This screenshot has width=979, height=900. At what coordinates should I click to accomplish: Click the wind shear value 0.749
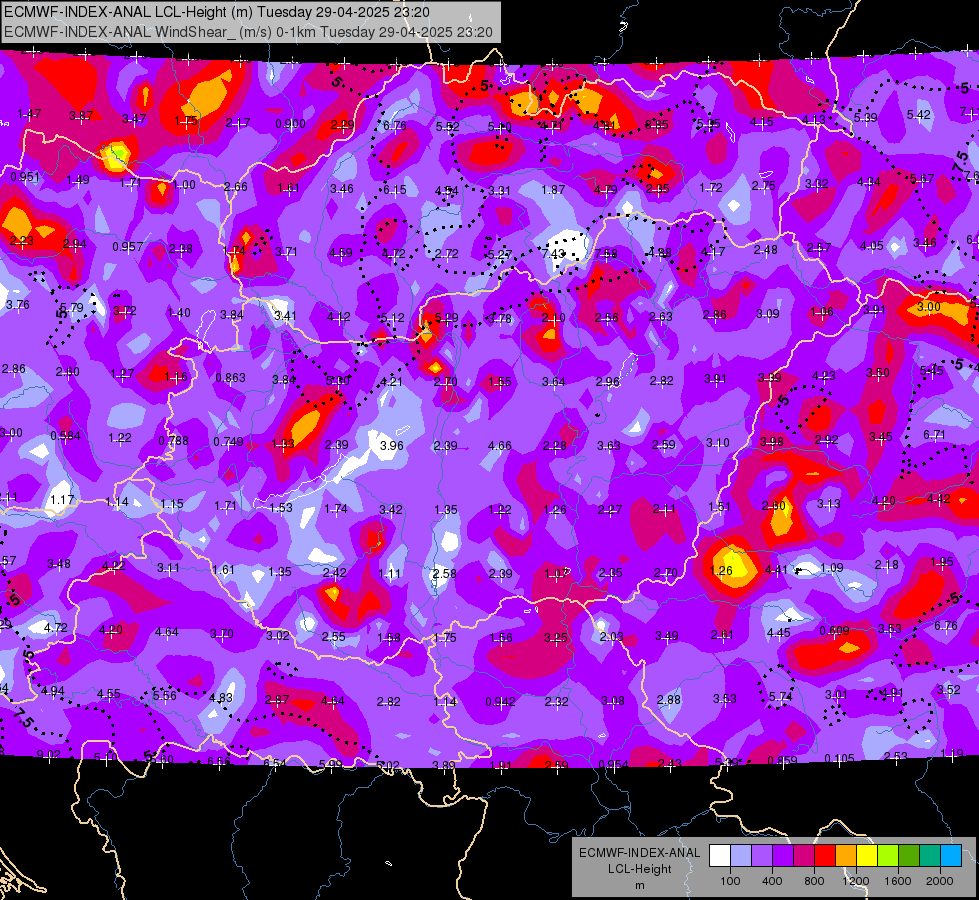click(229, 442)
